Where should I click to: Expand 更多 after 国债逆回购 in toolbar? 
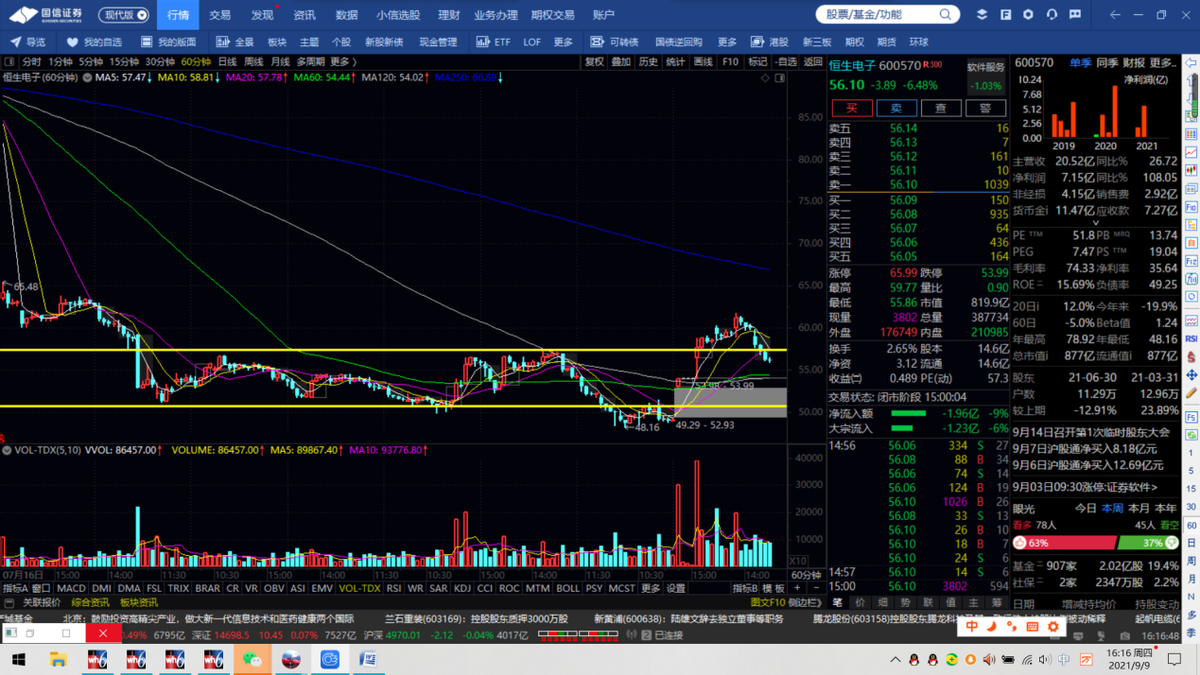tap(727, 42)
